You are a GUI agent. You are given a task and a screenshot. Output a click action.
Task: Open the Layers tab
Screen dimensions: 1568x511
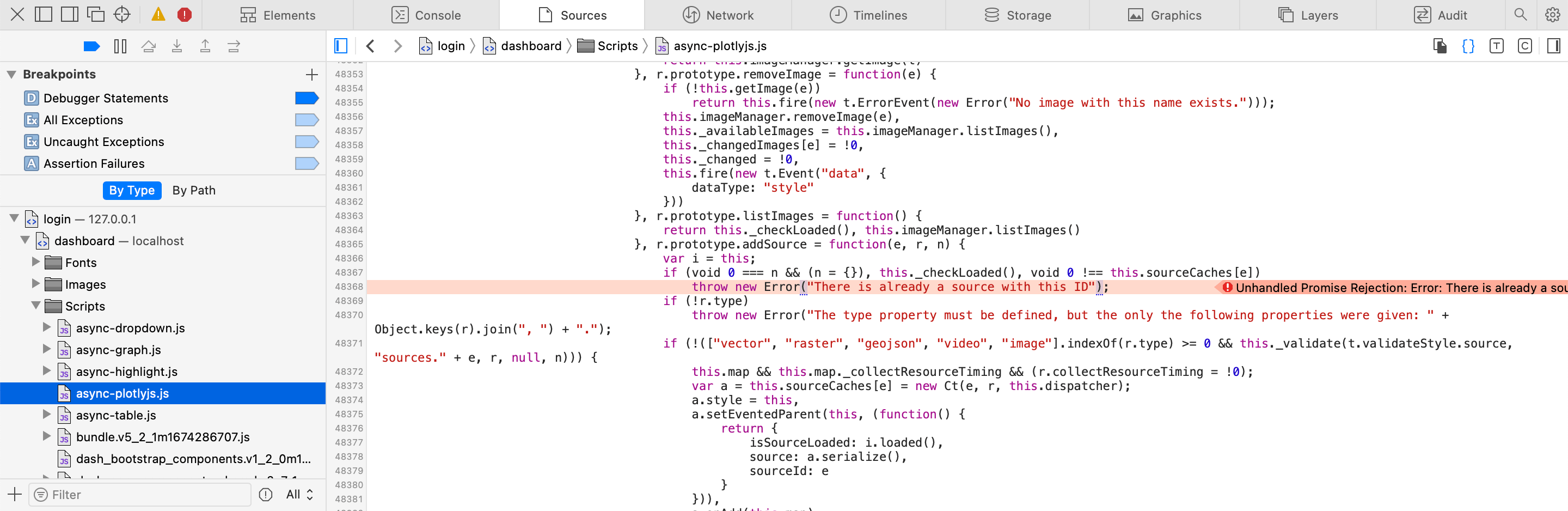pyautogui.click(x=1307, y=15)
